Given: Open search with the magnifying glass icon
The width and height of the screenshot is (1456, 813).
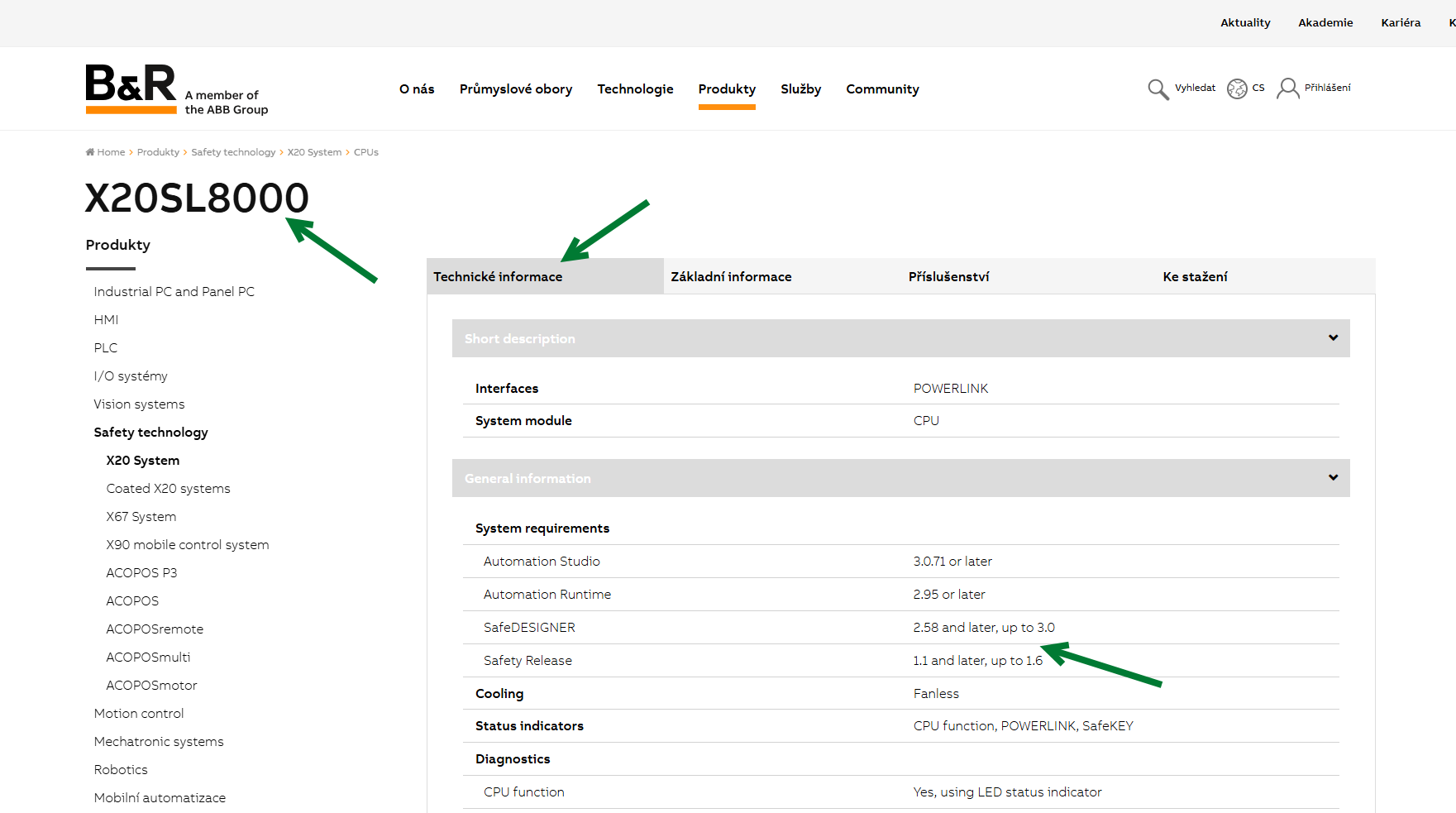Looking at the screenshot, I should pyautogui.click(x=1158, y=88).
